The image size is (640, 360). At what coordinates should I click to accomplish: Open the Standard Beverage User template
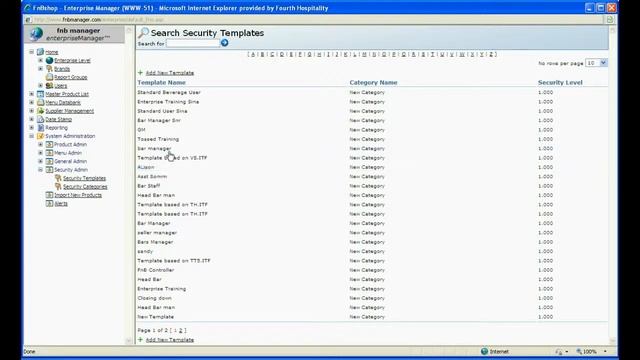pyautogui.click(x=169, y=92)
